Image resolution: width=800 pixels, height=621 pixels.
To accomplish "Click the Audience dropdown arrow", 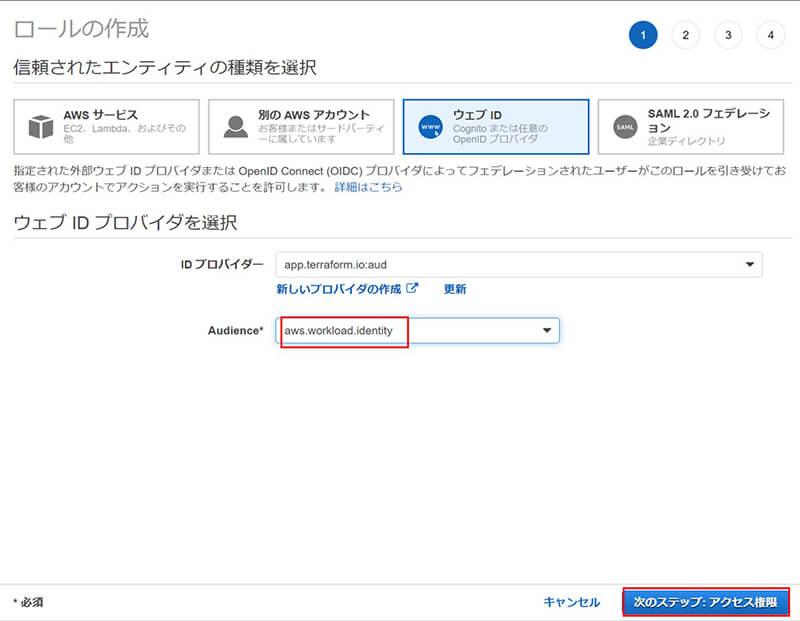I will [546, 330].
